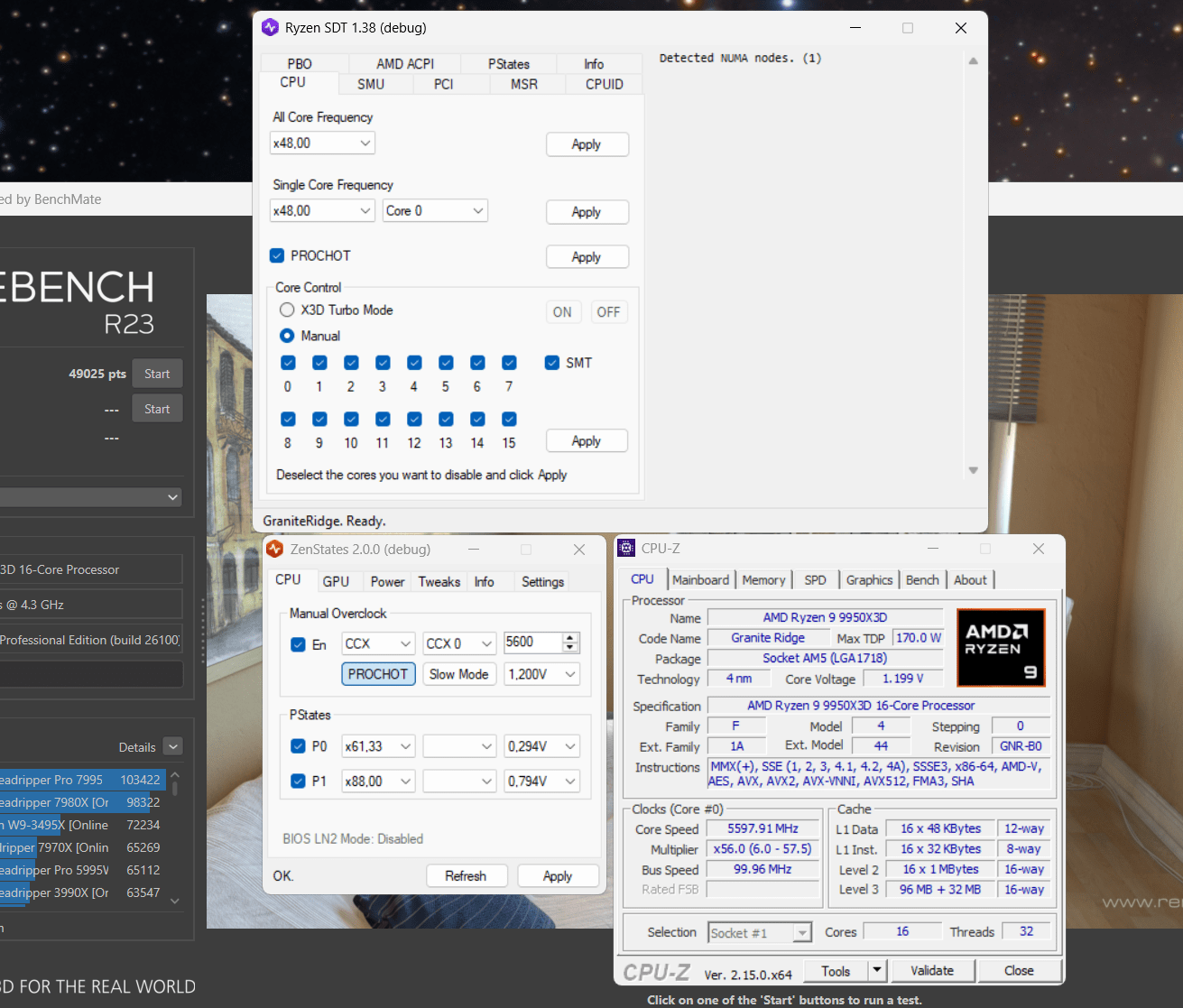This screenshot has width=1183, height=1008.
Task: Click the X3D Turbo Mode OFF button
Action: [x=609, y=312]
